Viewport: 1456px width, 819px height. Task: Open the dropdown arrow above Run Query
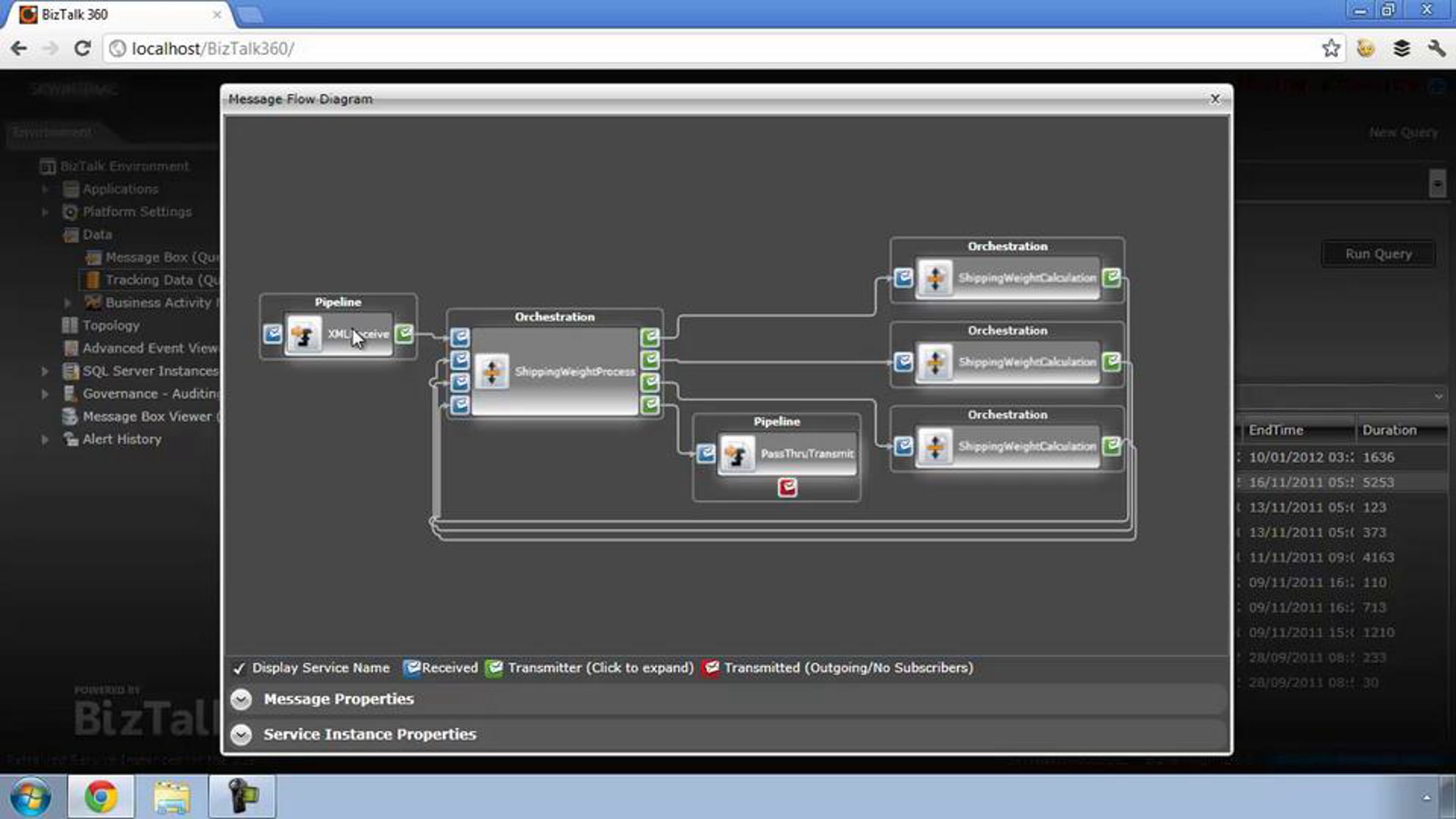point(1437,183)
